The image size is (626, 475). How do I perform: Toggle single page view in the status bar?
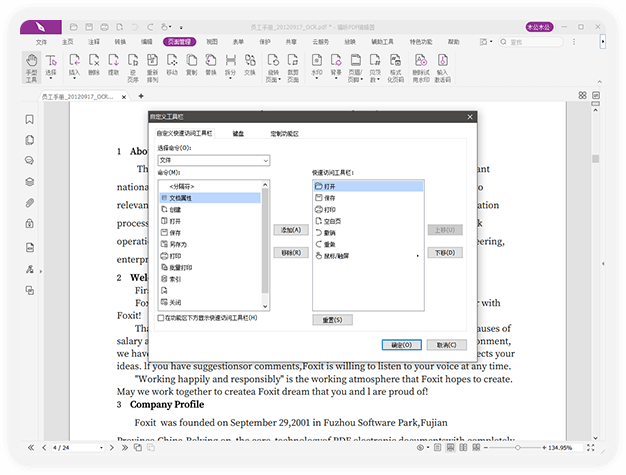point(438,448)
